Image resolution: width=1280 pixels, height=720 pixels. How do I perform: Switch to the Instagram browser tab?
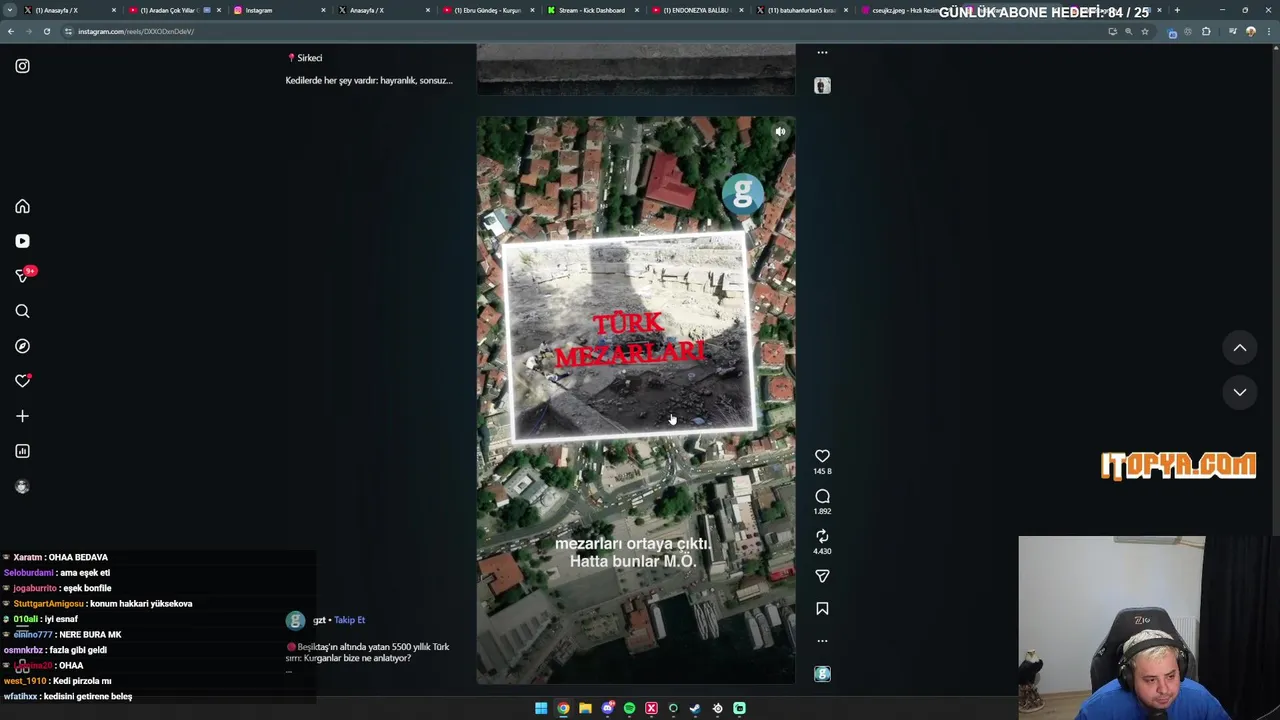coord(280,10)
